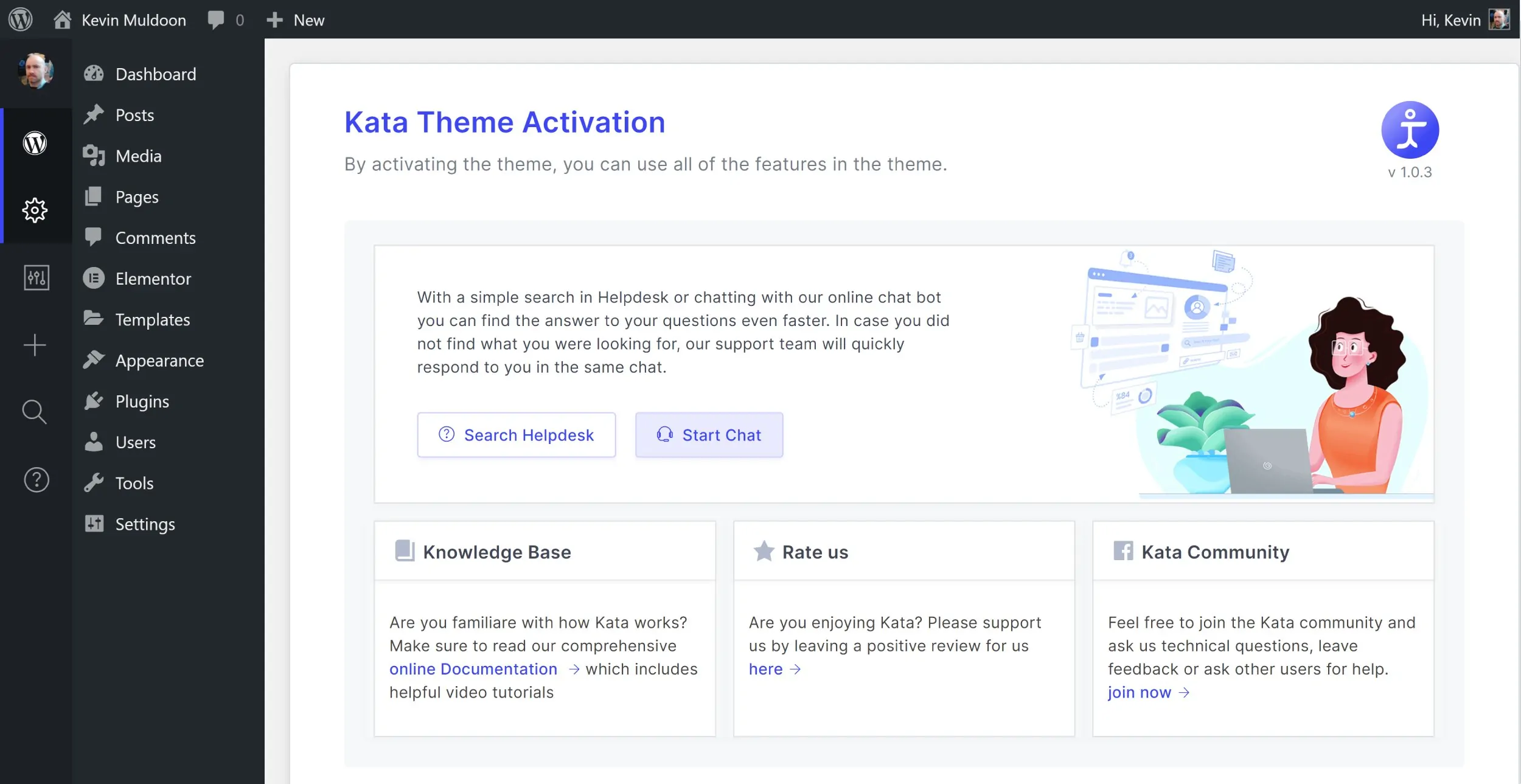Image resolution: width=1521 pixels, height=784 pixels.
Task: Open the Elementor menu item
Action: 153,279
